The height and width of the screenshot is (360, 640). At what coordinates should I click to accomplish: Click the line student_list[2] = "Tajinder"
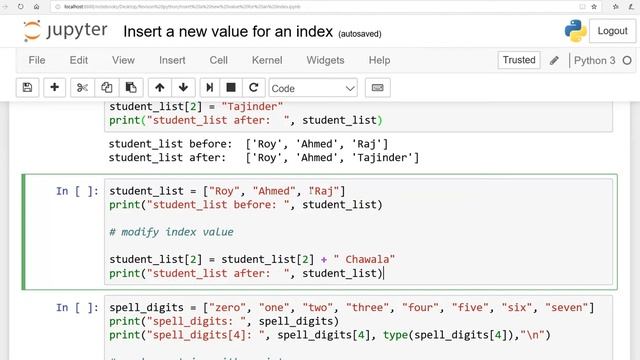pyautogui.click(x=196, y=107)
